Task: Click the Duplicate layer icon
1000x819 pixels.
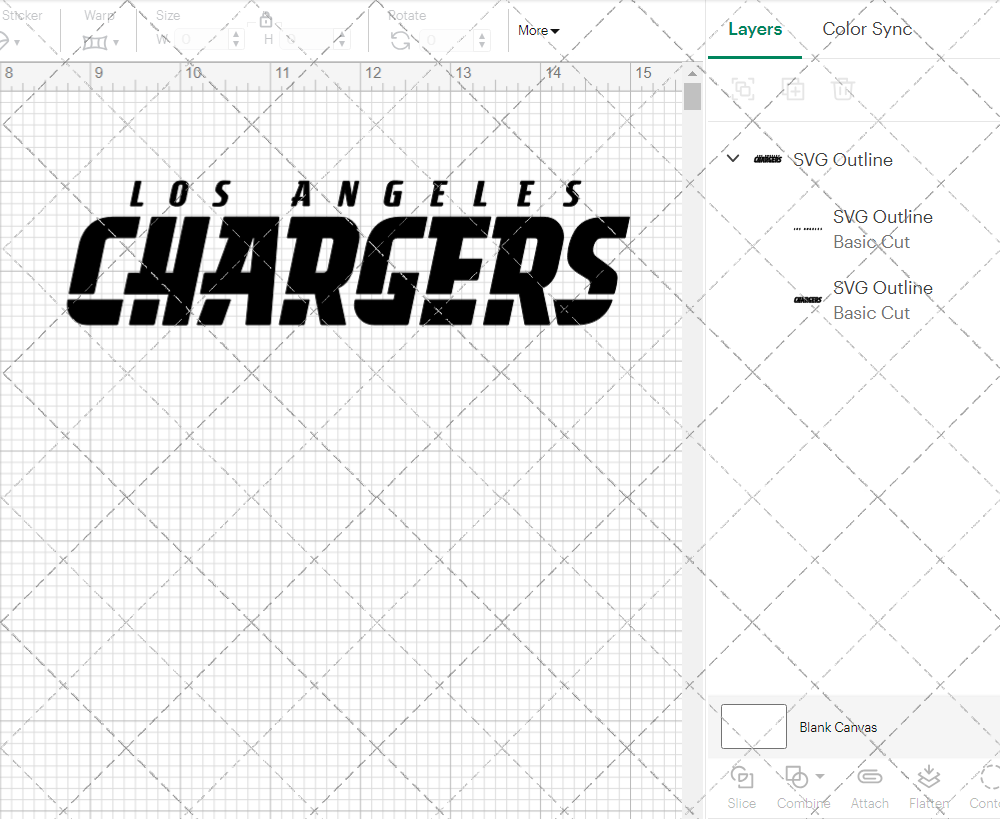Action: coord(793,89)
